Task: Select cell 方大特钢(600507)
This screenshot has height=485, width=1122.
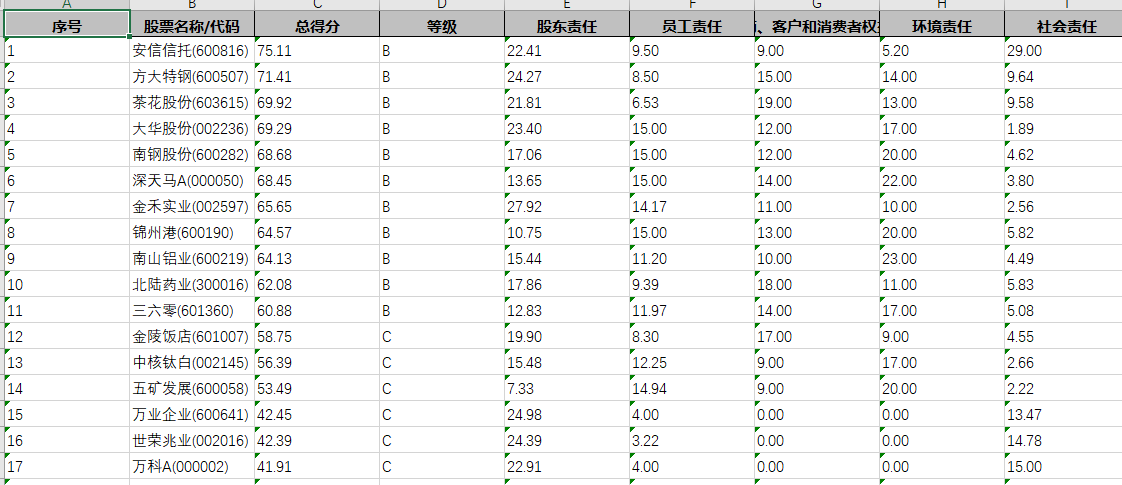Action: [192, 77]
